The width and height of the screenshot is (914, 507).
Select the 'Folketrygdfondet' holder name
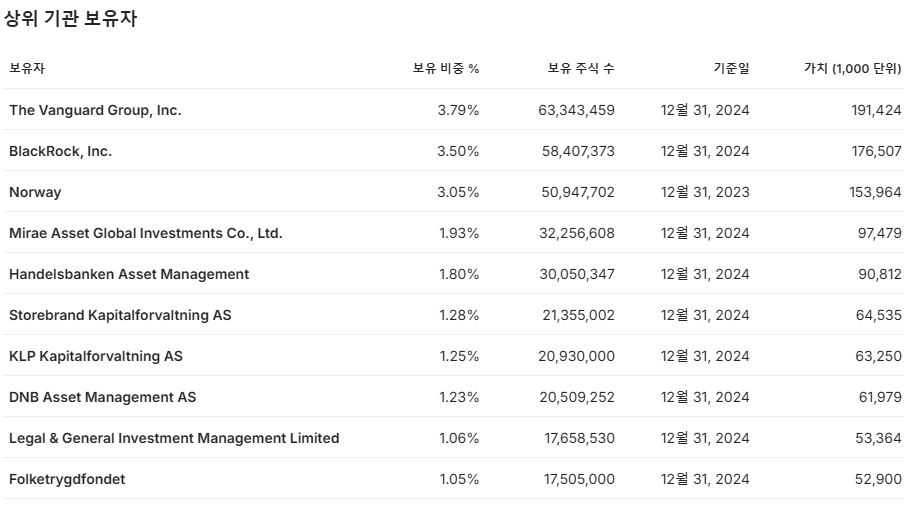coord(67,479)
